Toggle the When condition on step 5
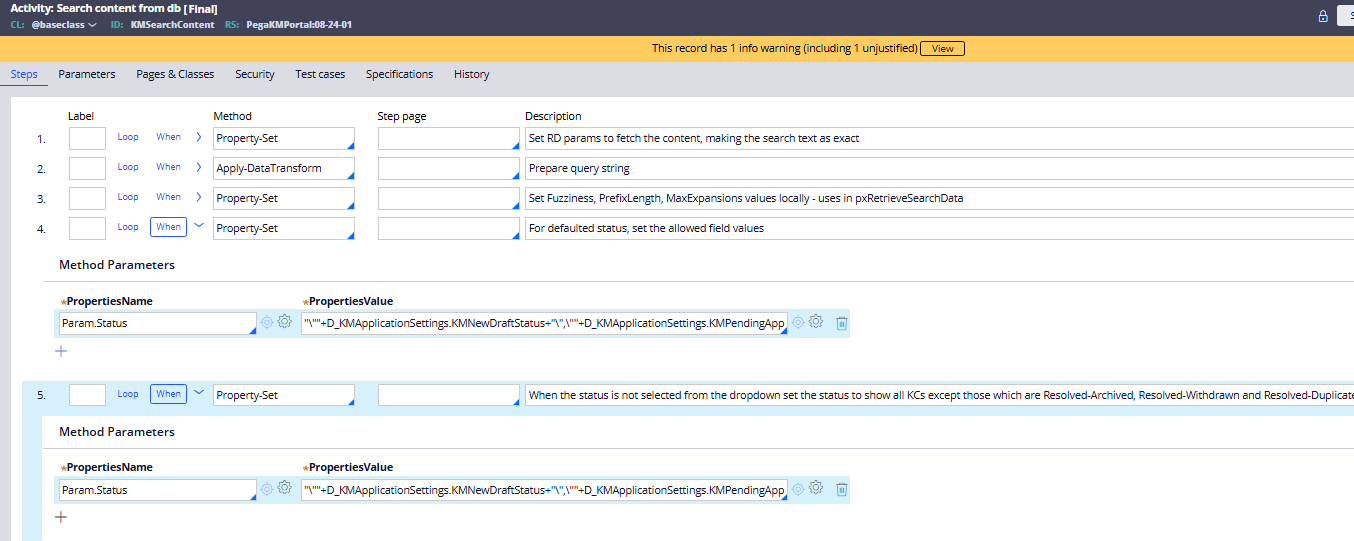 [168, 394]
